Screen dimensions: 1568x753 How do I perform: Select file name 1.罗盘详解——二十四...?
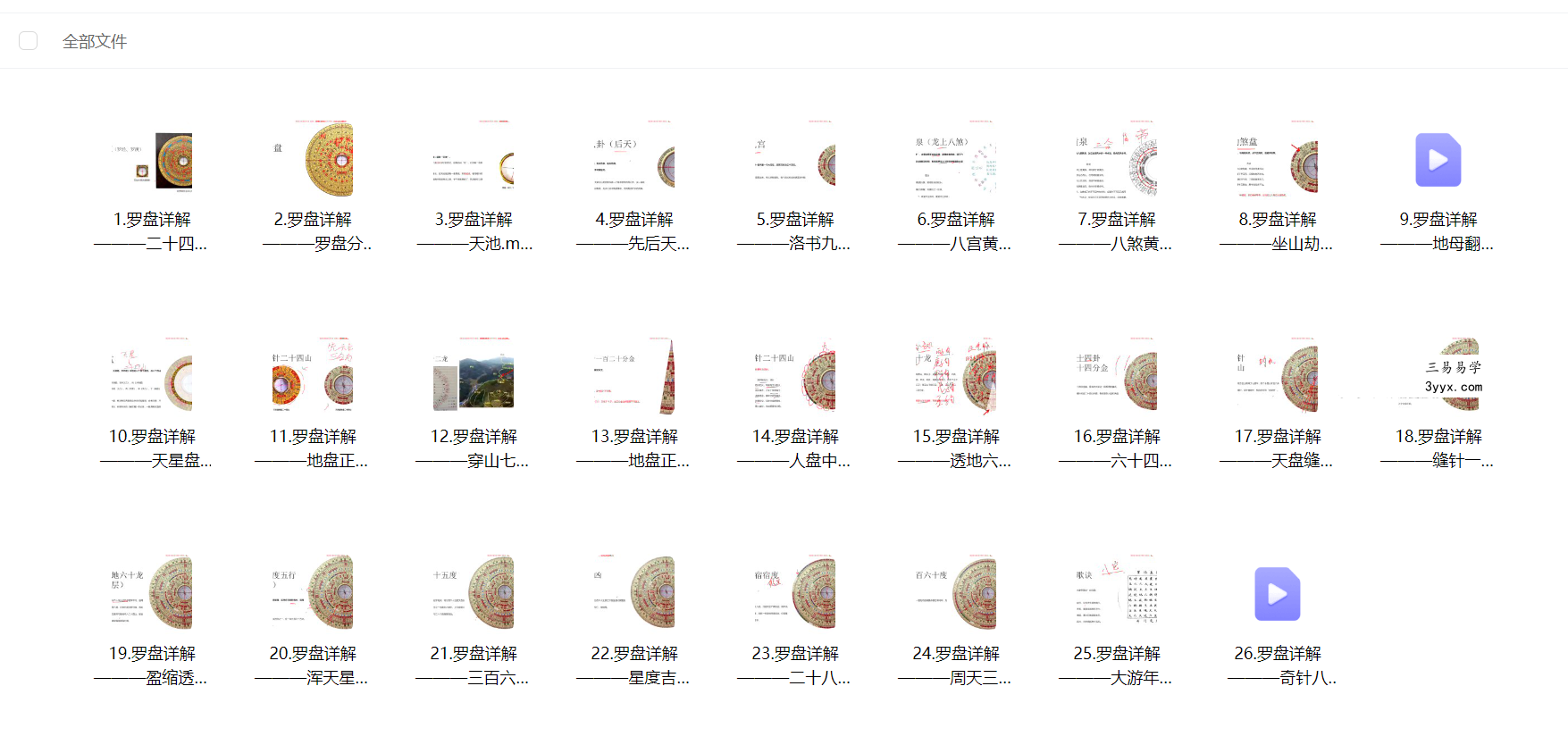(152, 231)
